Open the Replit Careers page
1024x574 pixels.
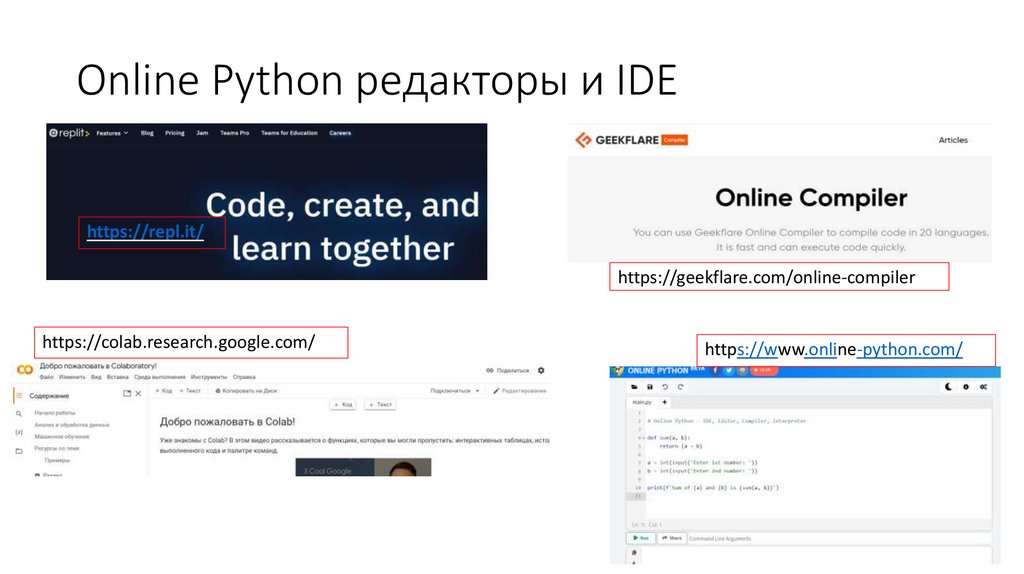[x=340, y=133]
